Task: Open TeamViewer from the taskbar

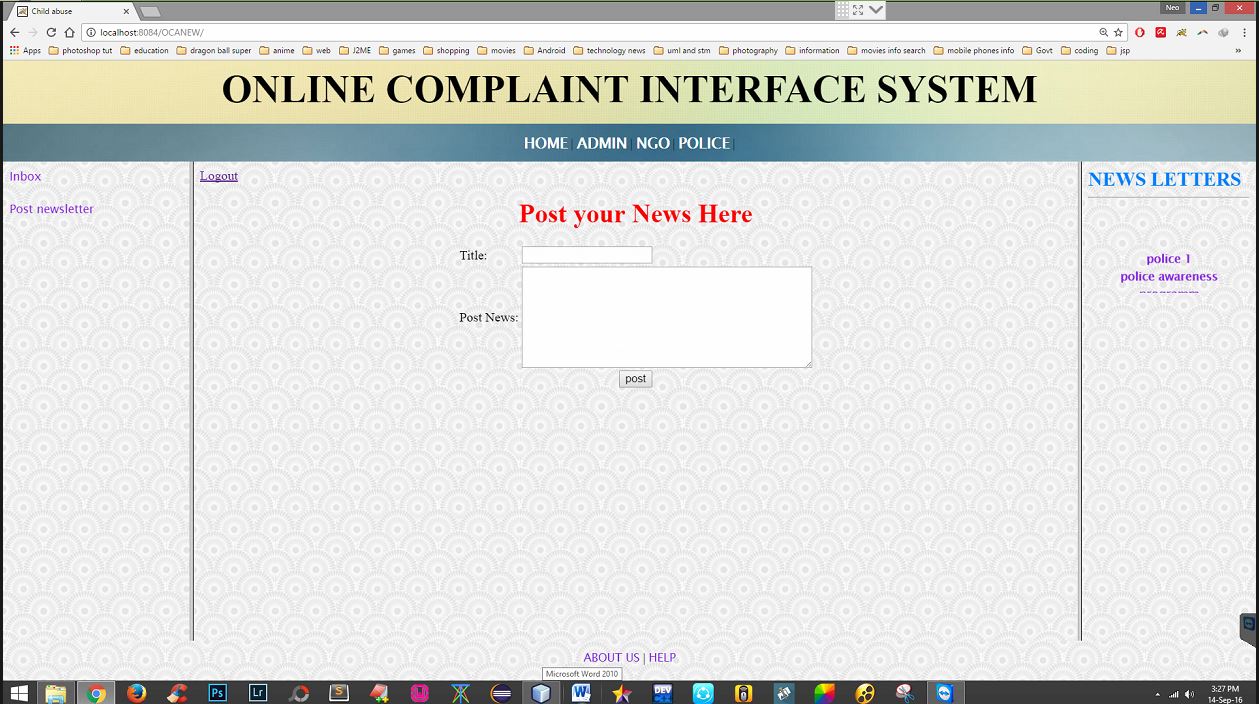Action: [945, 692]
